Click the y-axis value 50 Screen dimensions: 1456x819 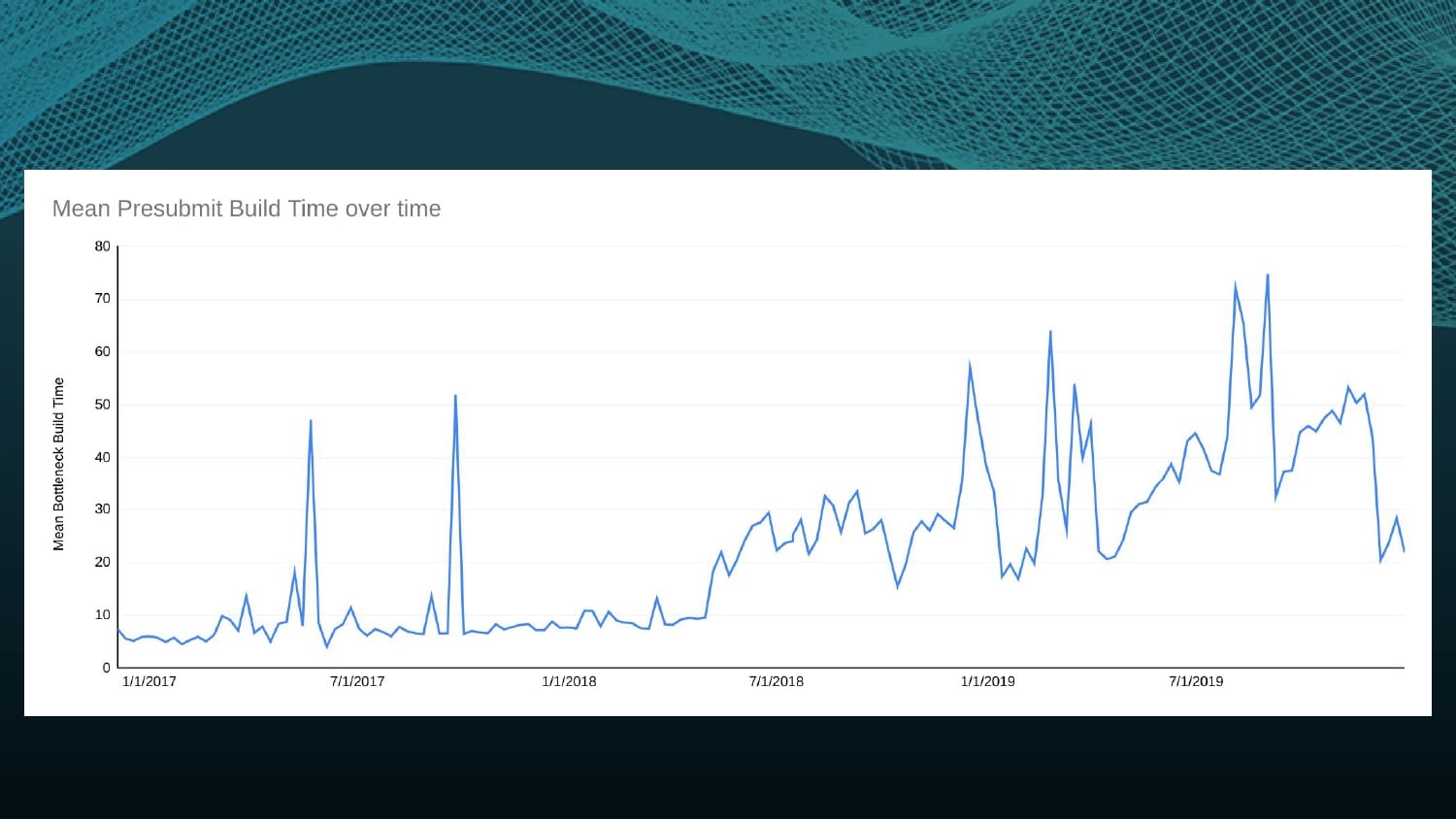103,405
